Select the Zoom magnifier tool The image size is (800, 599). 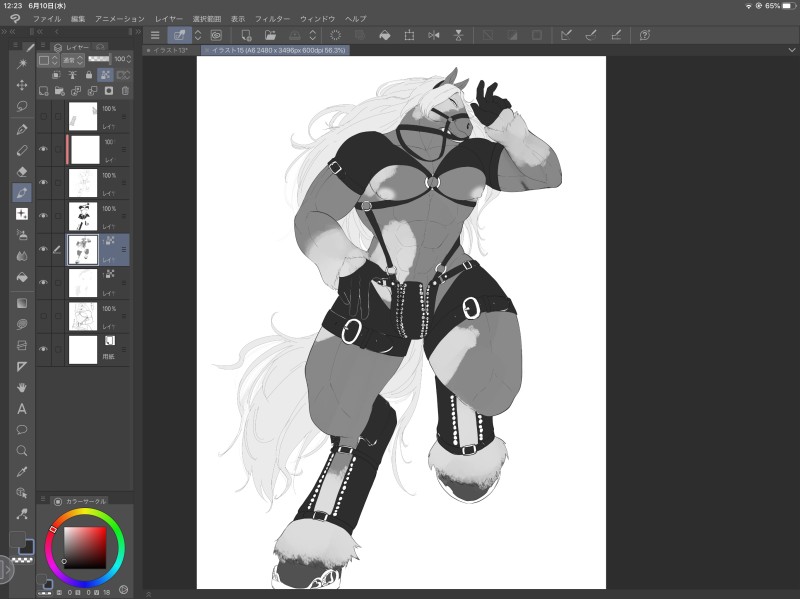tap(22, 451)
